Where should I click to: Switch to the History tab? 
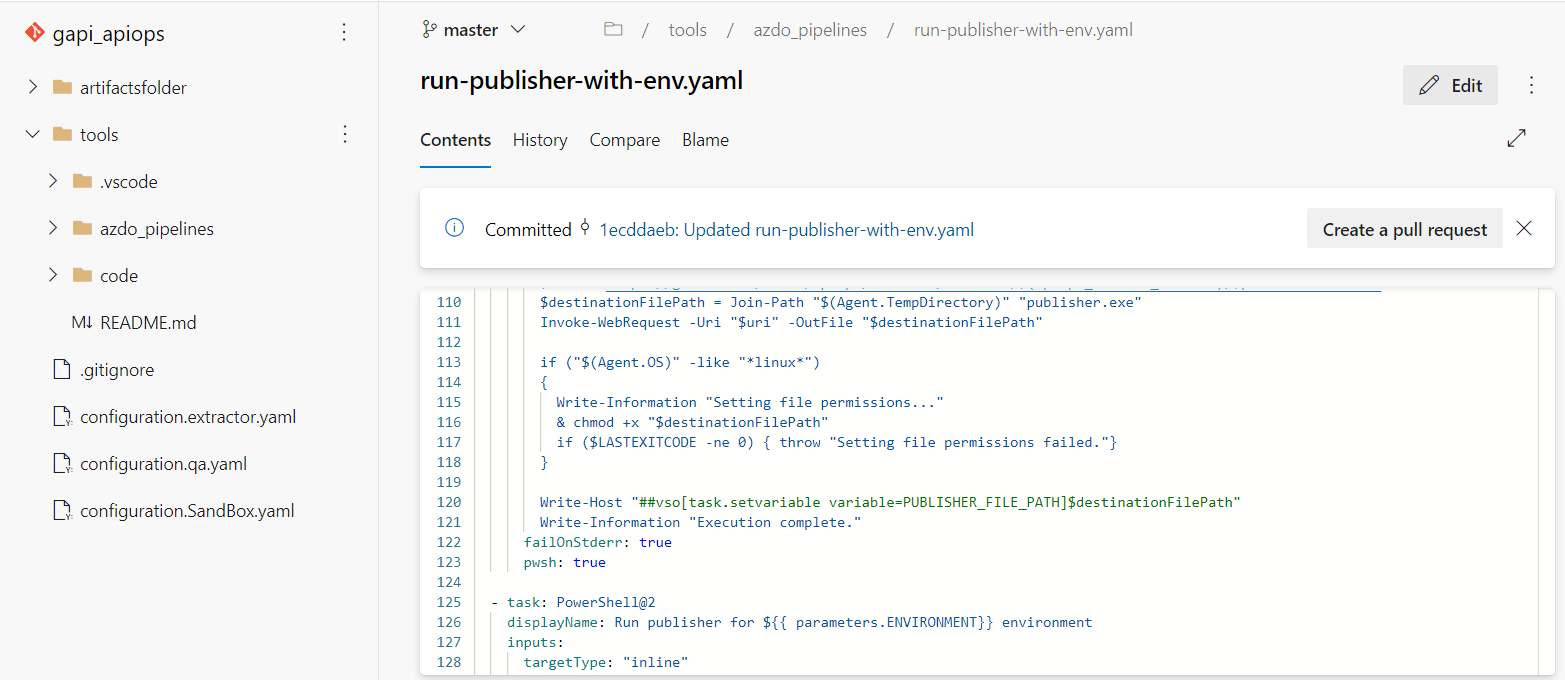(x=539, y=140)
